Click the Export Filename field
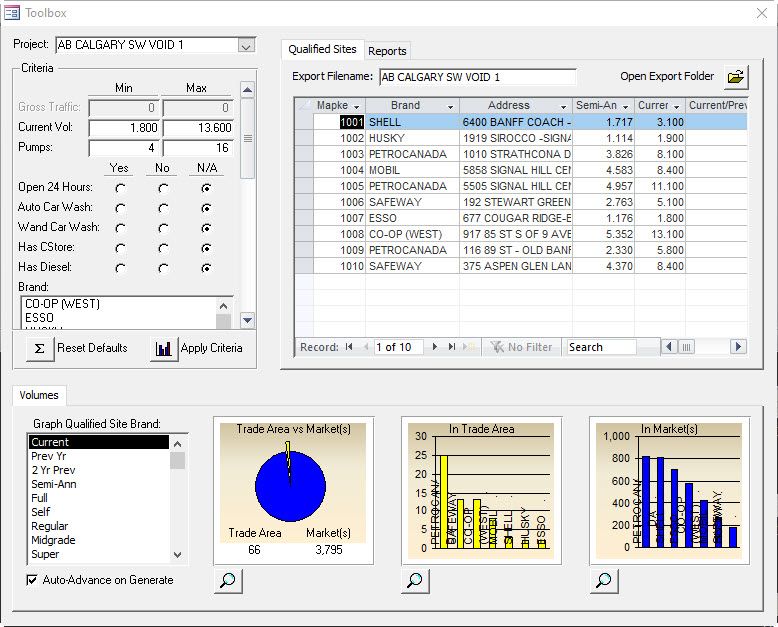This screenshot has width=778, height=627. 478,77
